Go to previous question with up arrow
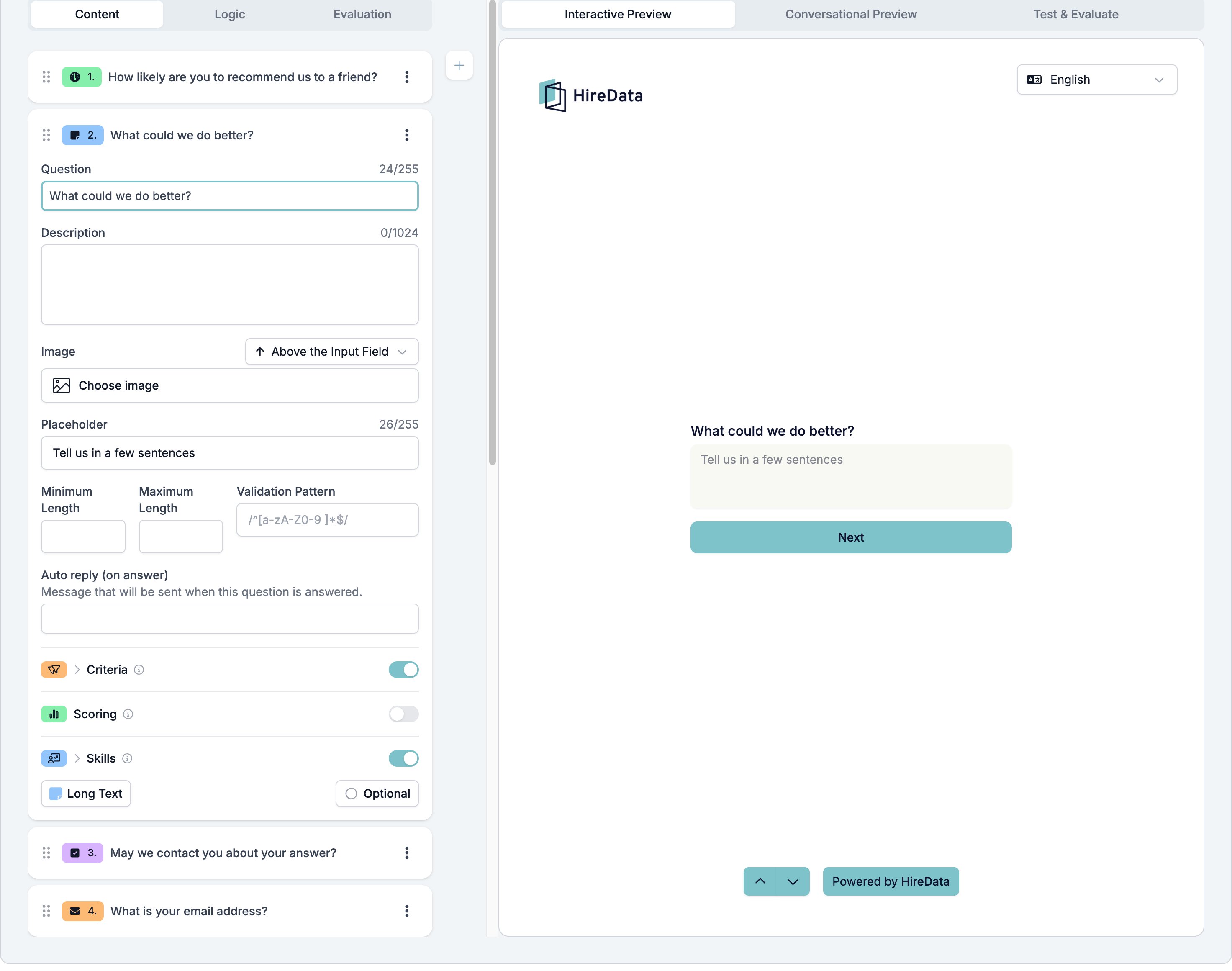Image resolution: width=1232 pixels, height=971 pixels. pyautogui.click(x=760, y=882)
